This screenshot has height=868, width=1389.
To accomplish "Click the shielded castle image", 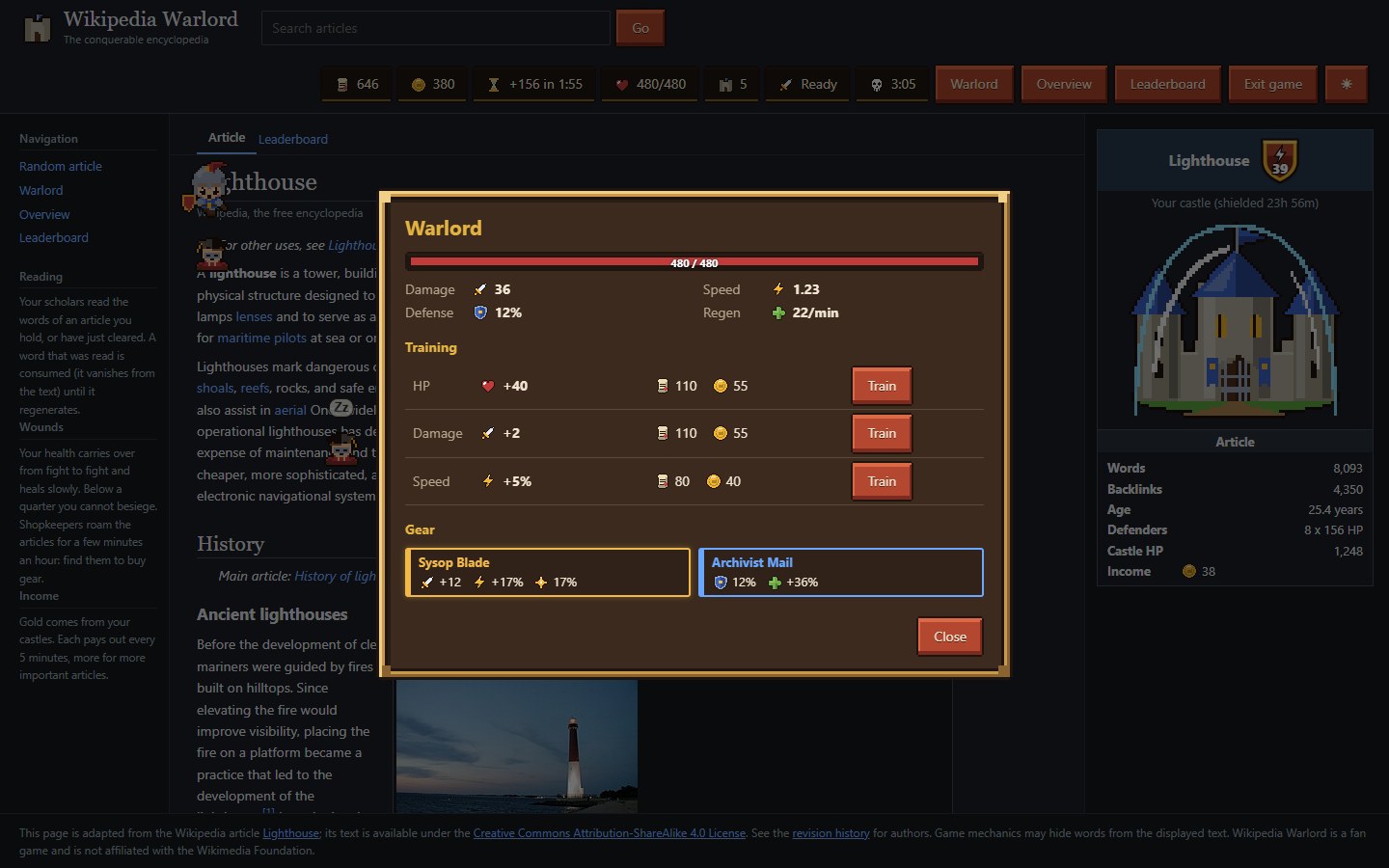I will click(1235, 321).
